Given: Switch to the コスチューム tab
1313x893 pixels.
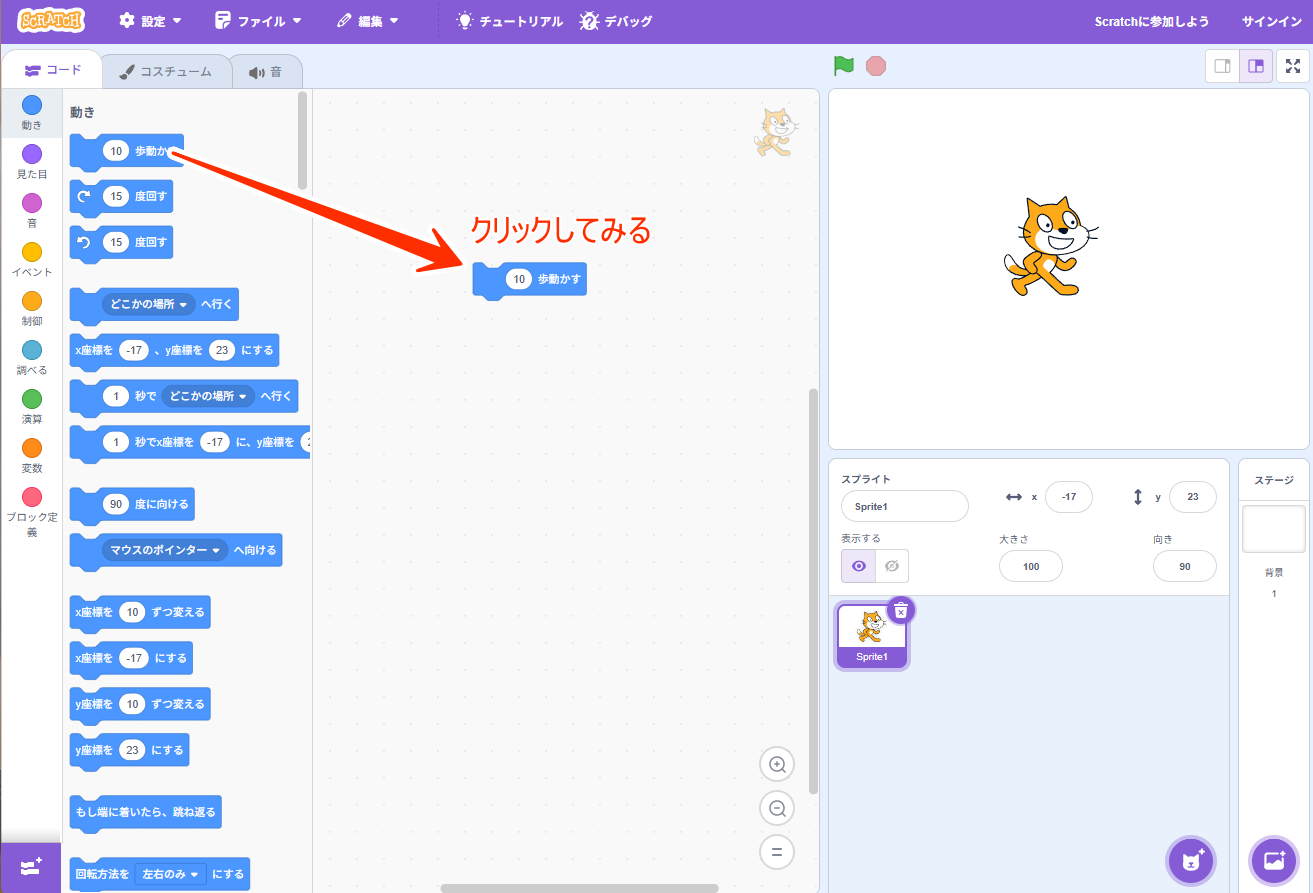Looking at the screenshot, I should click(166, 72).
